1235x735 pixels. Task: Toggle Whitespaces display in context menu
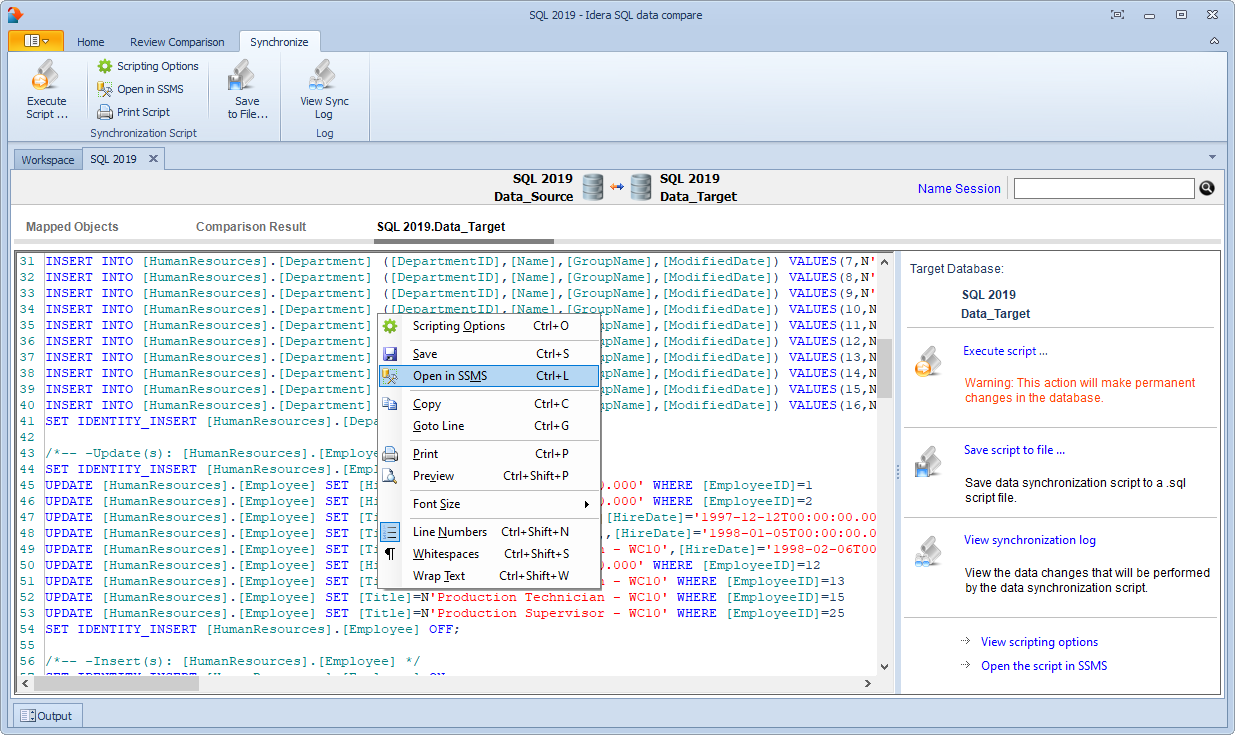(446, 554)
